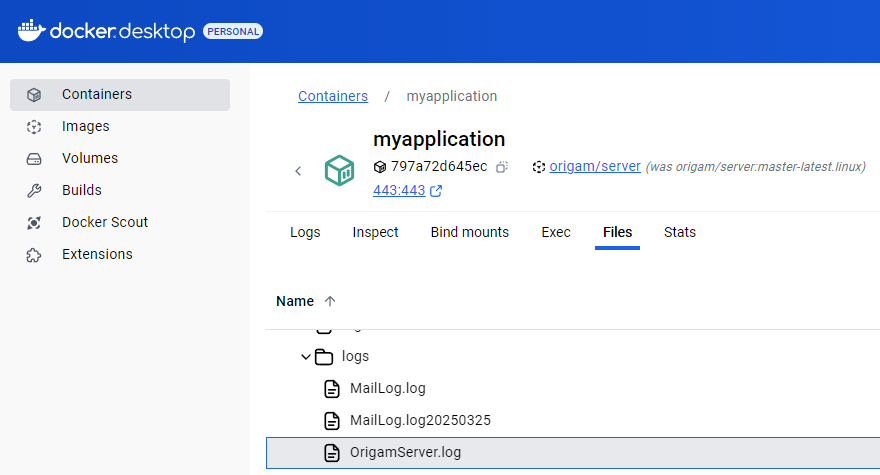This screenshot has height=475, width=880.
Task: Click the file icon beside MailLog.log20250325
Action: pyautogui.click(x=332, y=421)
